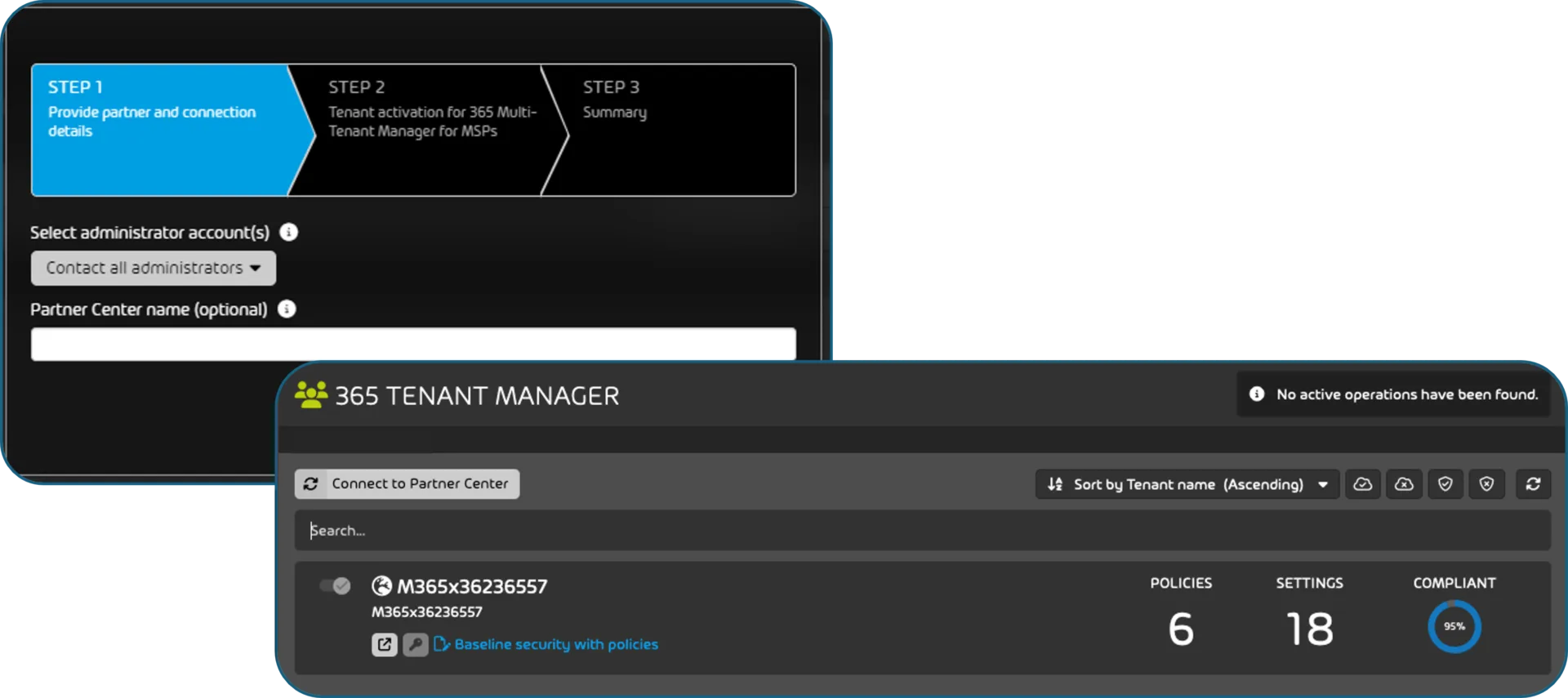The image size is (1568, 698).
Task: Click the Connect to Partner Center button
Action: click(x=407, y=484)
